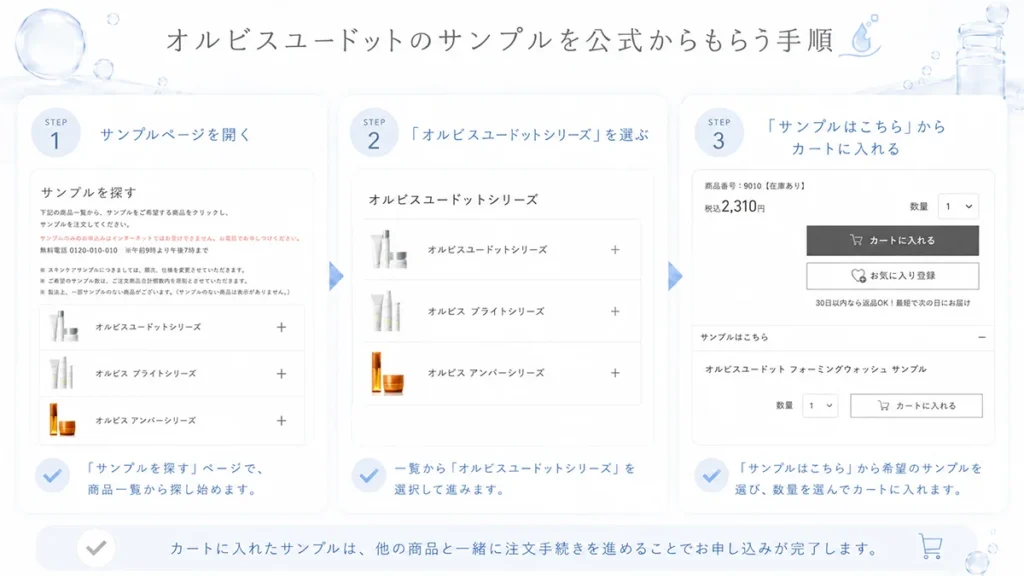Expand オルビス アンバーシリーズ plus in the step 2 list
Screen dimensions: 1024x576
pyautogui.click(x=615, y=373)
